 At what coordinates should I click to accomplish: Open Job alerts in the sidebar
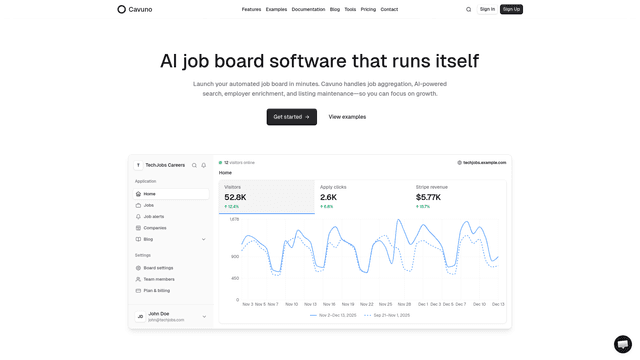click(171, 217)
